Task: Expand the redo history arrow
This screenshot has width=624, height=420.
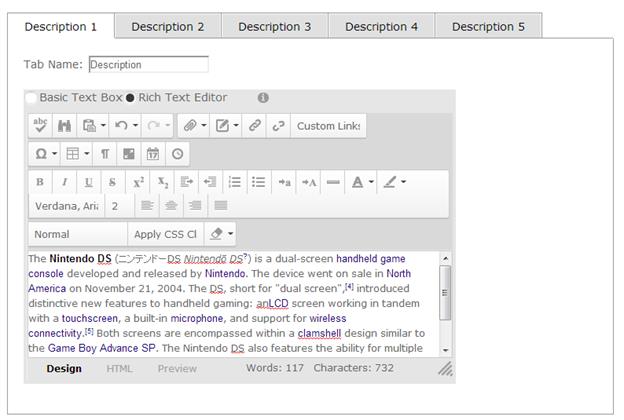Action: 168,125
